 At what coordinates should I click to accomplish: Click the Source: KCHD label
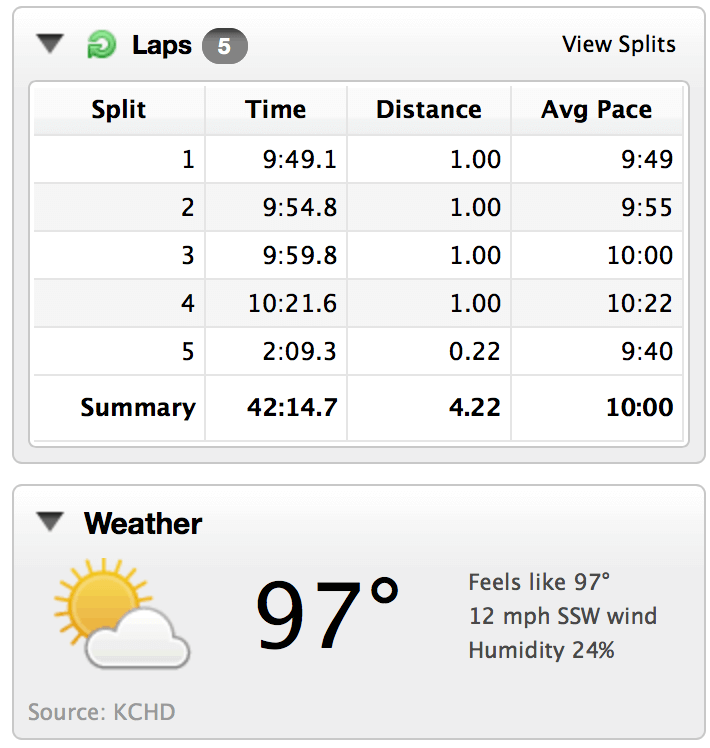pos(101,713)
